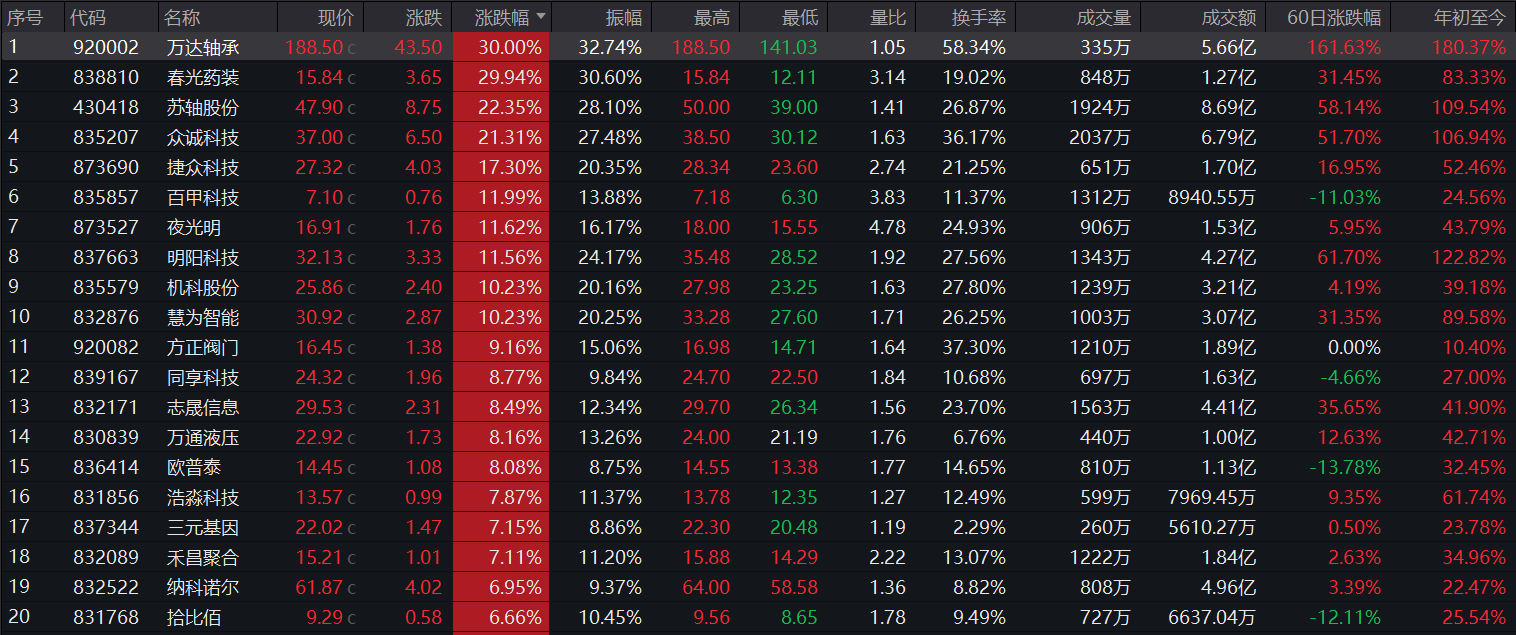Click stock code 920082
The height and width of the screenshot is (635, 1516).
tap(106, 347)
